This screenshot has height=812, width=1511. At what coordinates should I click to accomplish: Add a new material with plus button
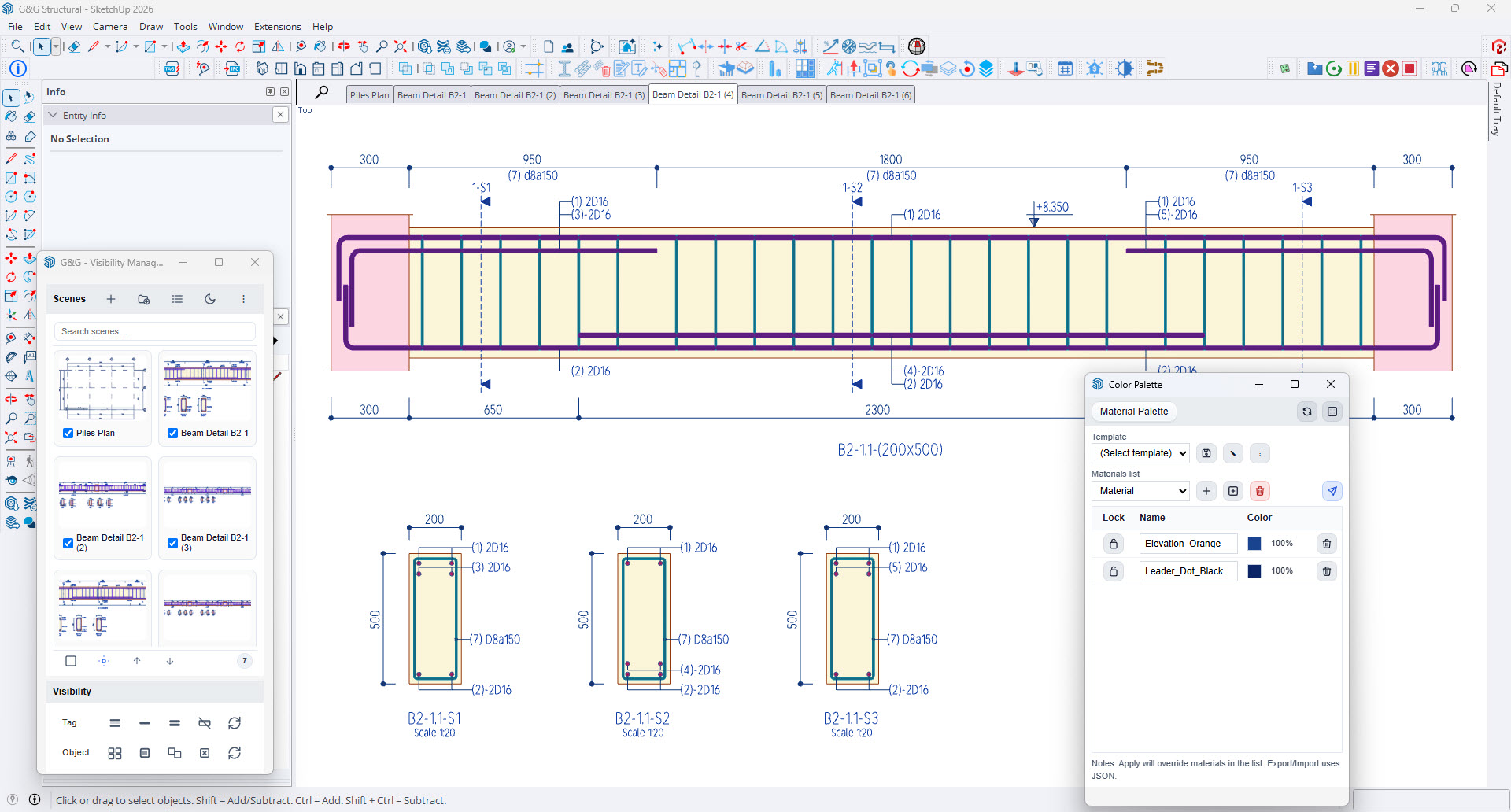pos(1206,491)
